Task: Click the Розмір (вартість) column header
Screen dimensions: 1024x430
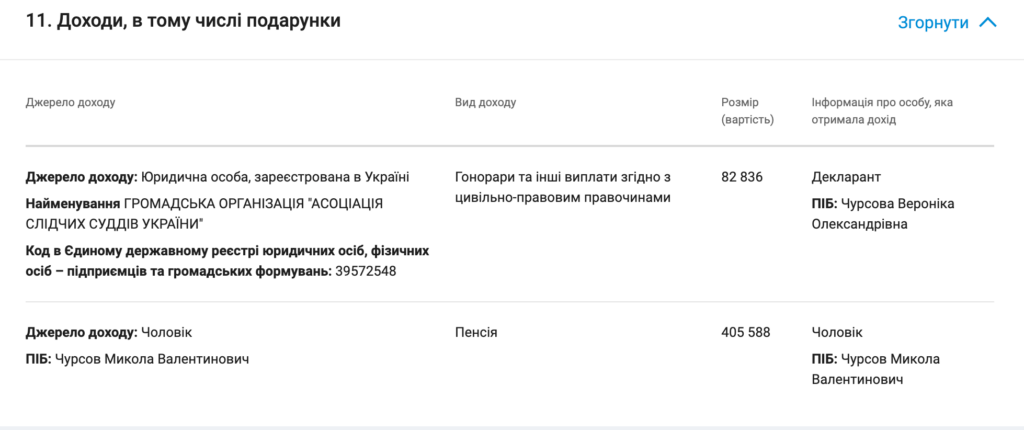Action: tap(747, 111)
